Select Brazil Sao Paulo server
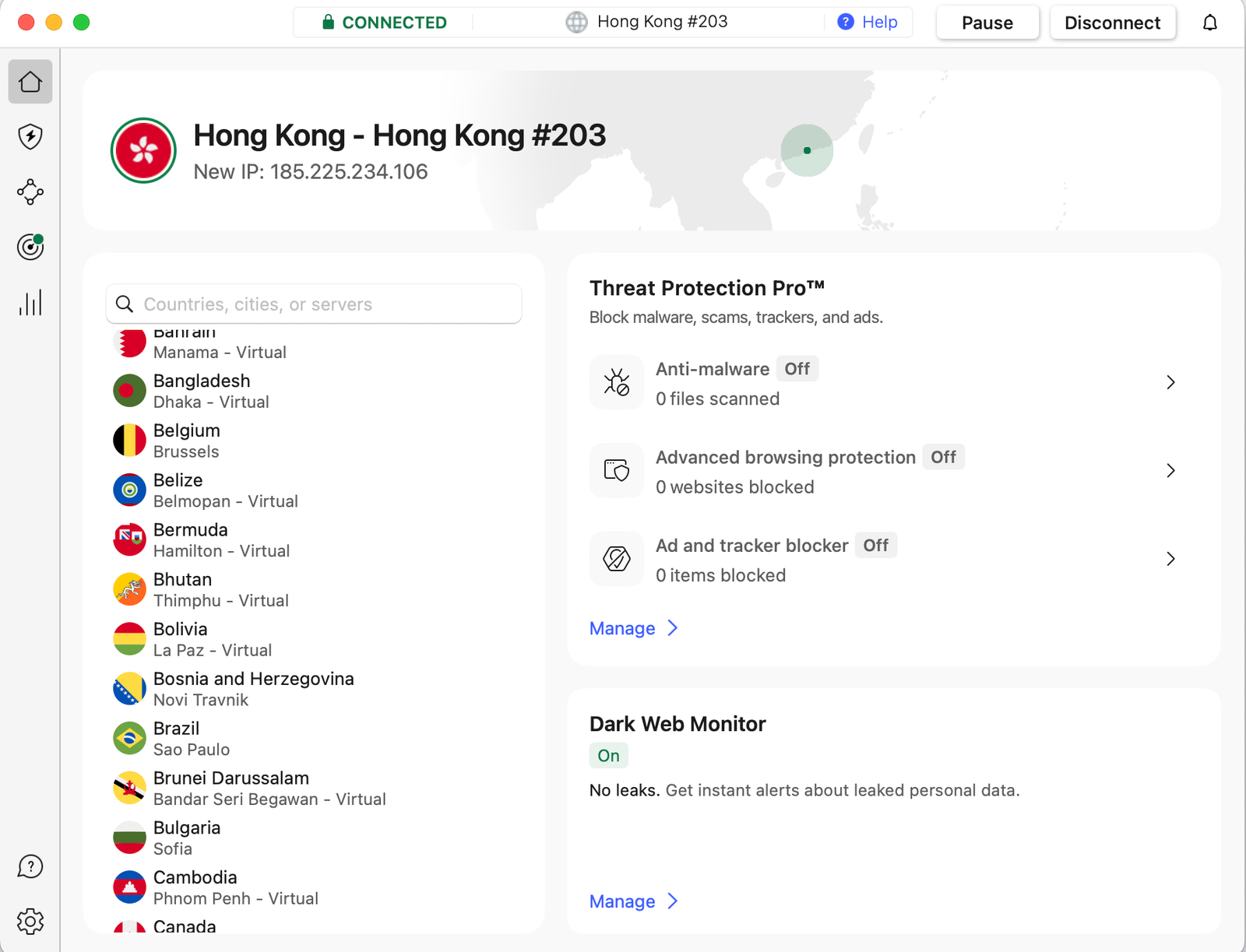Screen dimensions: 1246x952 coord(314,739)
